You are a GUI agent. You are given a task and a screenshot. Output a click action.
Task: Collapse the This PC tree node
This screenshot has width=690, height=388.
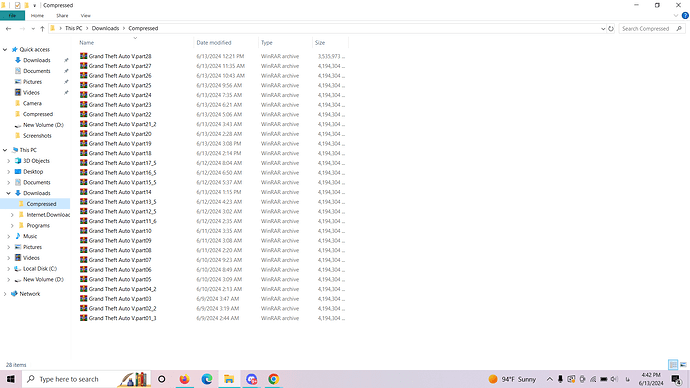pos(5,150)
